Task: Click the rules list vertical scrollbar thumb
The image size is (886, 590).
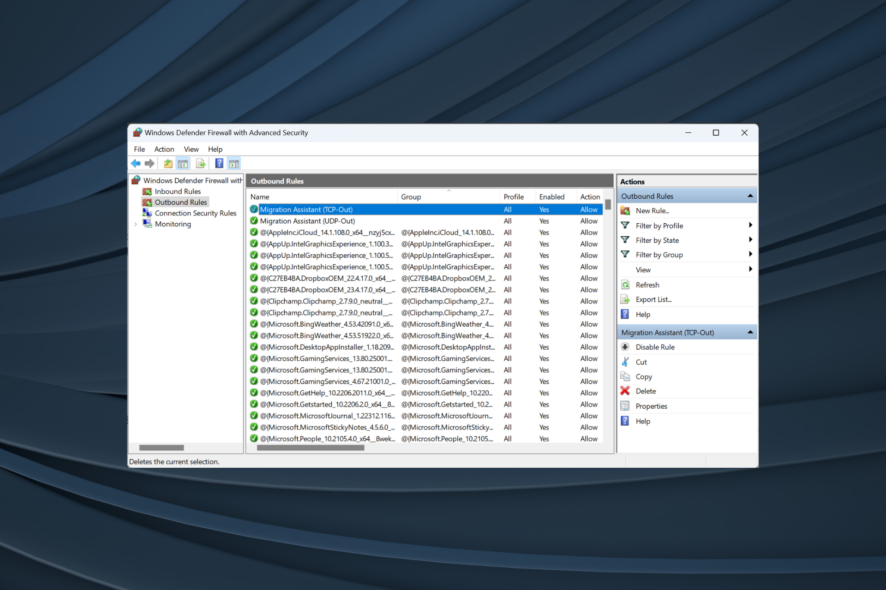Action: point(608,204)
